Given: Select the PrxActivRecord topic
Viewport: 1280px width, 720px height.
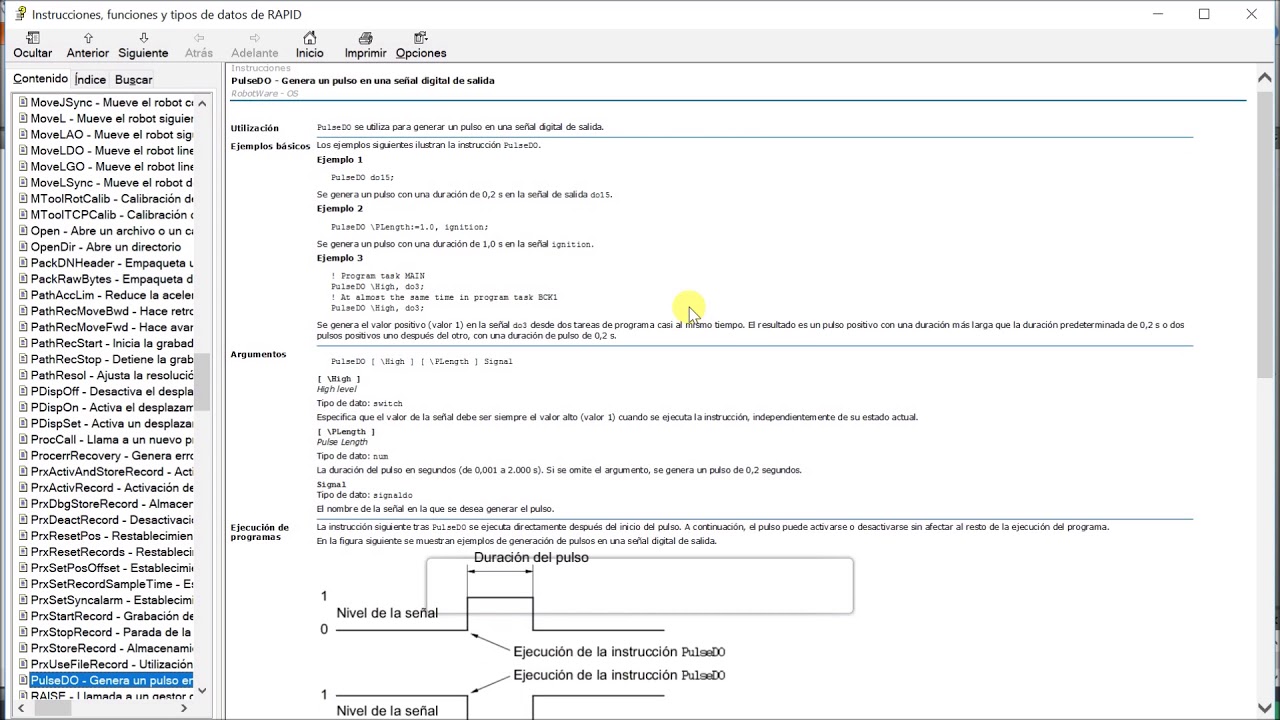Looking at the screenshot, I should [x=112, y=488].
